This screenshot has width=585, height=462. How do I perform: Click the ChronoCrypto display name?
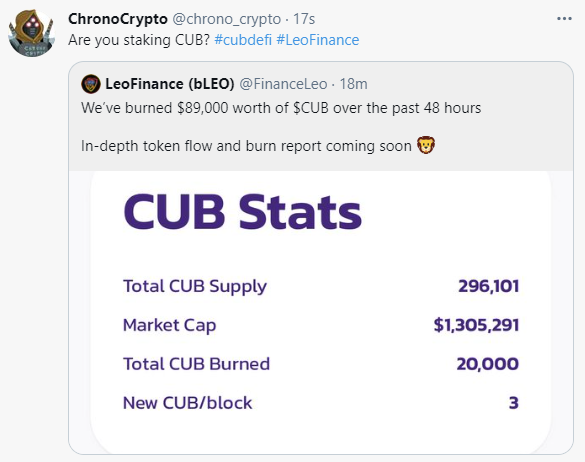(x=118, y=19)
